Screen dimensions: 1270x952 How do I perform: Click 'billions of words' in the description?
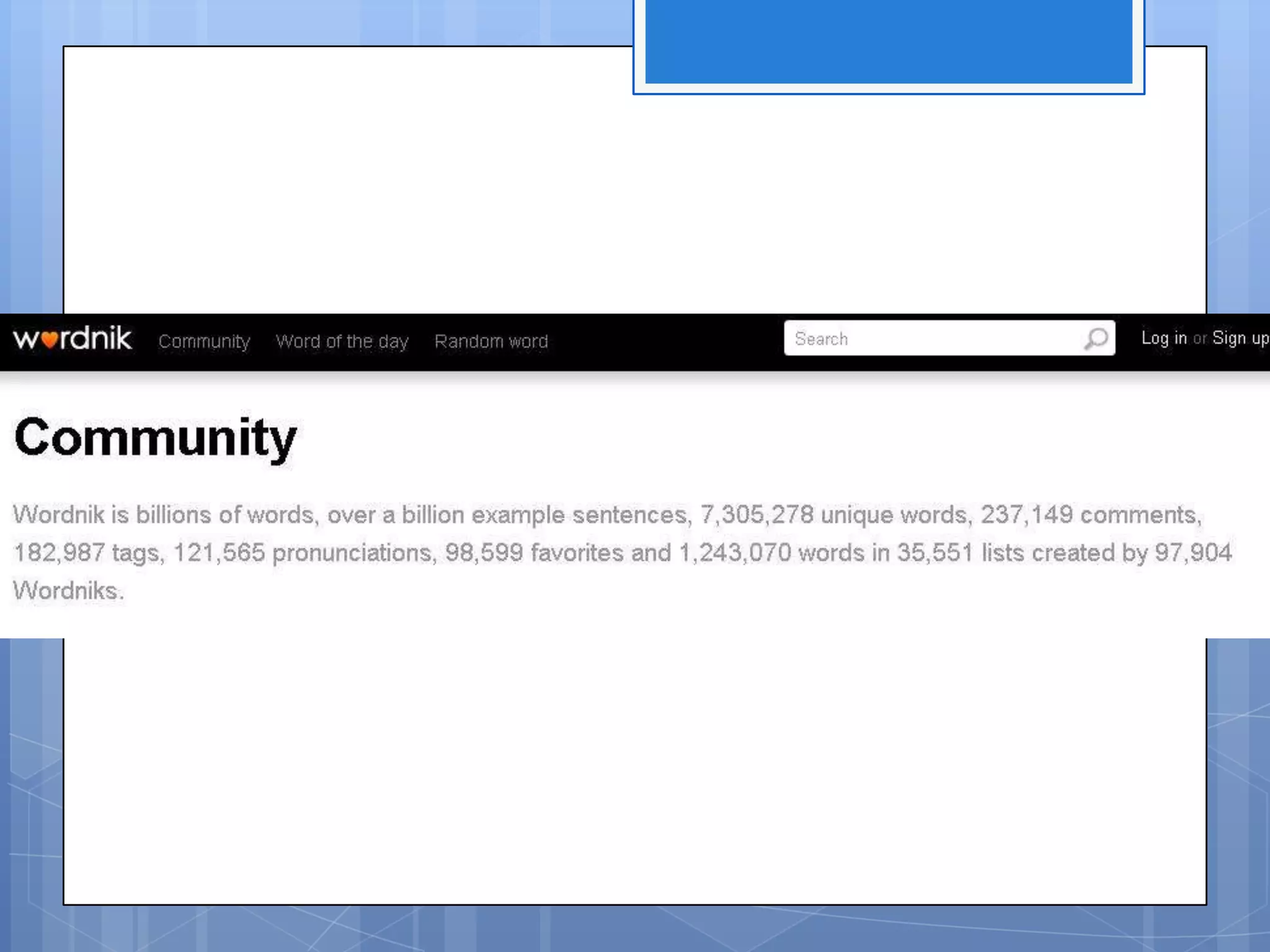pyautogui.click(x=224, y=515)
